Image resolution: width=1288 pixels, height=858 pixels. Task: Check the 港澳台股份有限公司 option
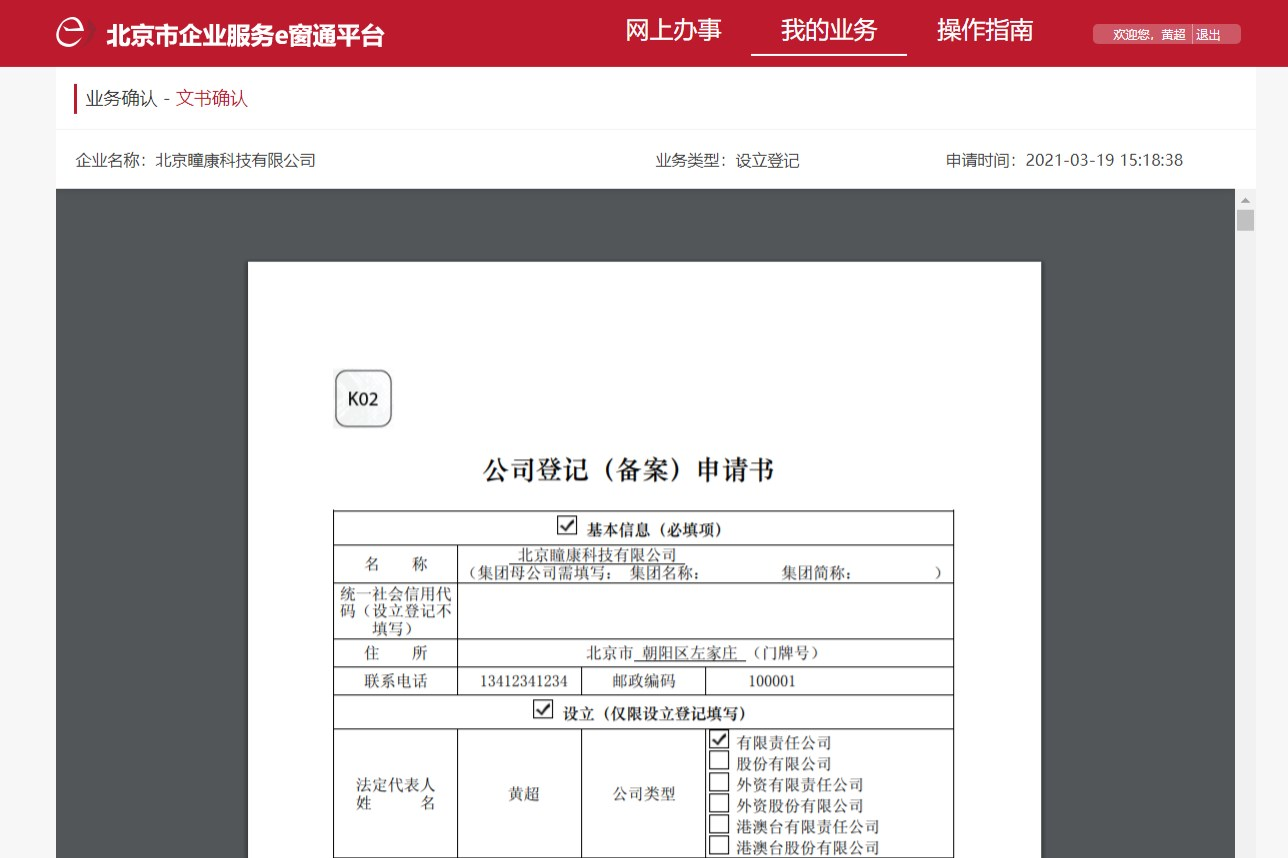click(x=718, y=845)
